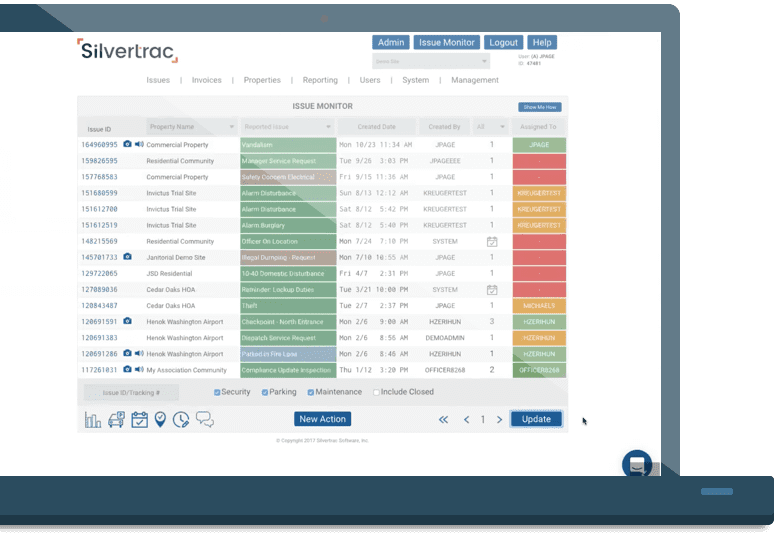This screenshot has width=777, height=538.
Task: Go to next page arrow
Action: tap(500, 420)
